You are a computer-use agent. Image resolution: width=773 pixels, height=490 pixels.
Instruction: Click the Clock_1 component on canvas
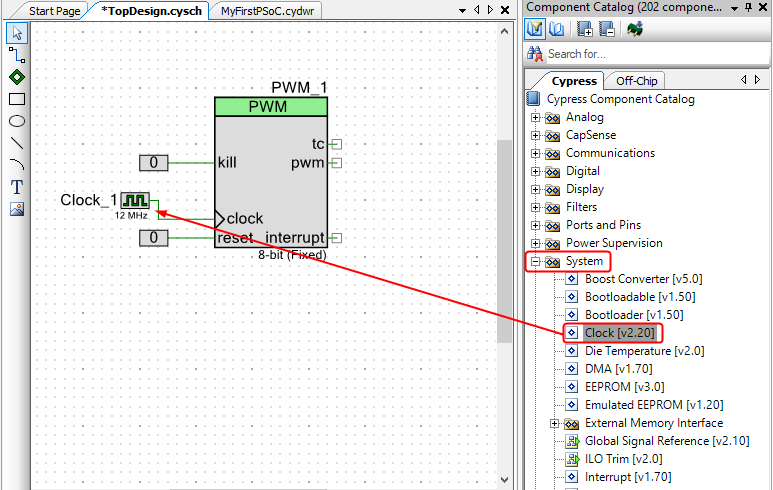pyautogui.click(x=135, y=201)
